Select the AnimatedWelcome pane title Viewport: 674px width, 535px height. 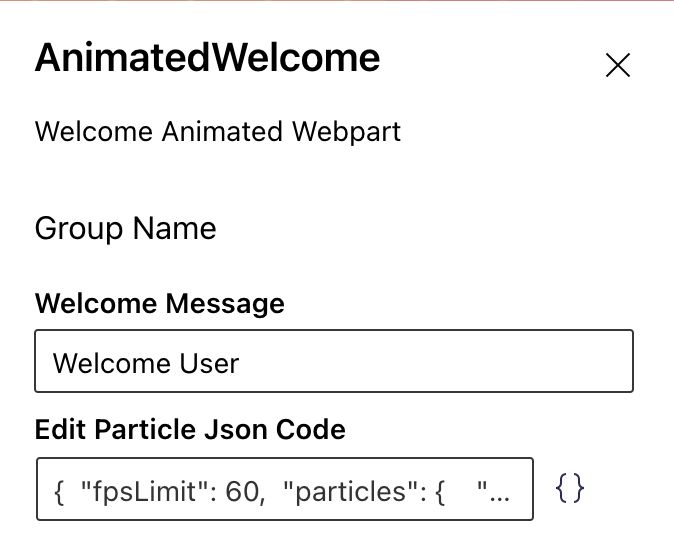[x=207, y=58]
